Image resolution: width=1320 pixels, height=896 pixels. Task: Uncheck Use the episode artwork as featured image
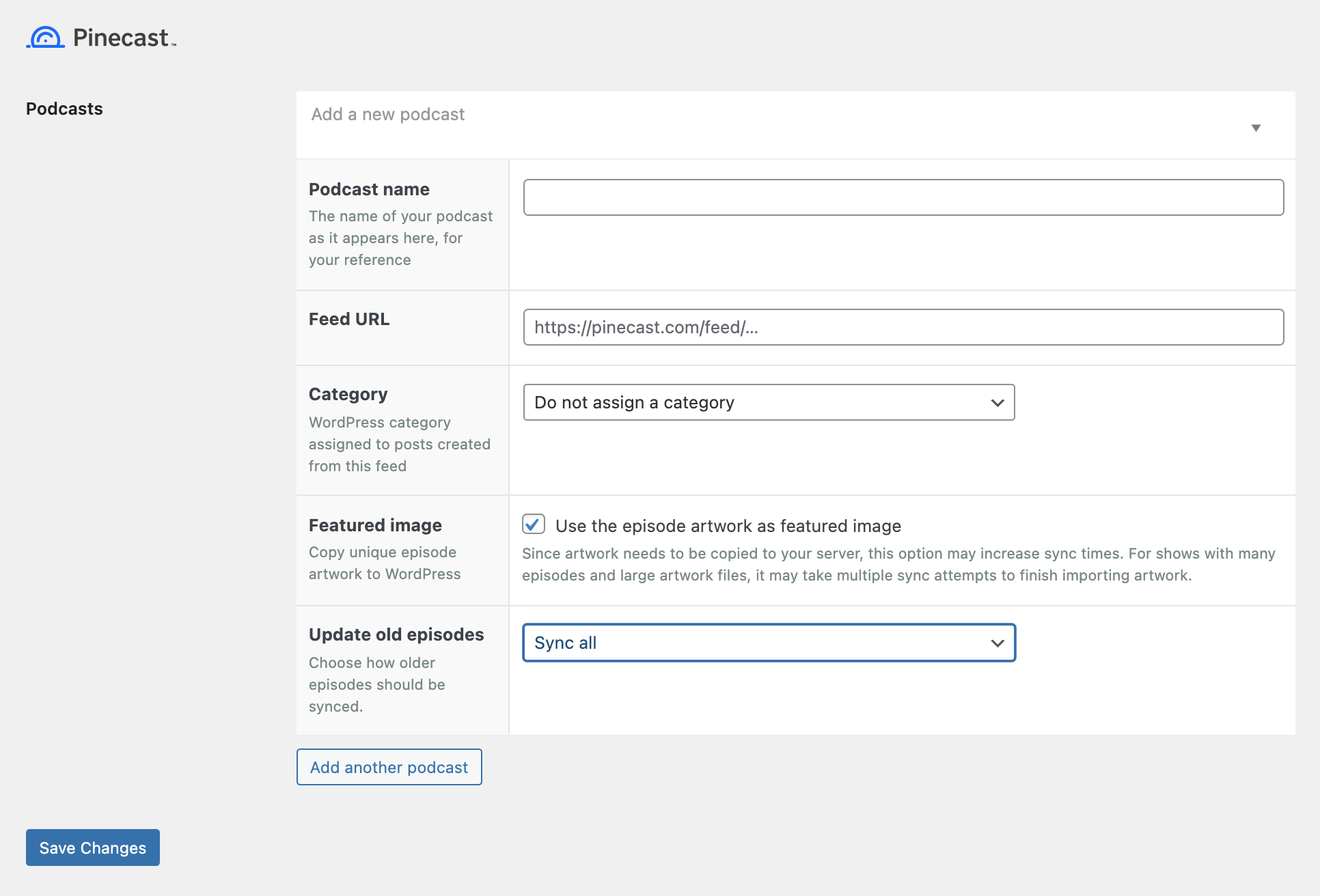pos(534,524)
